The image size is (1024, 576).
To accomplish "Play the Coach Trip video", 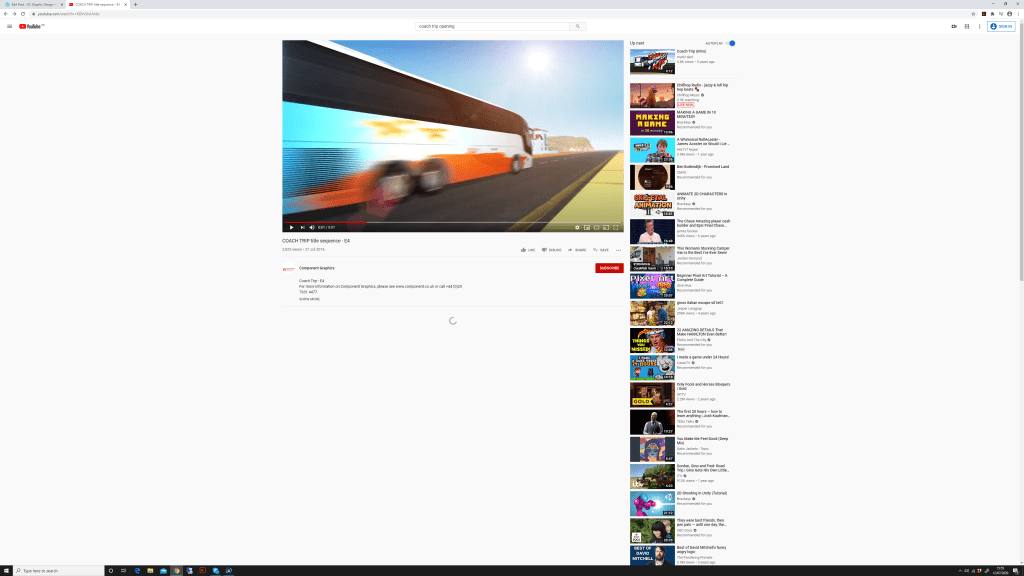I will 291,227.
